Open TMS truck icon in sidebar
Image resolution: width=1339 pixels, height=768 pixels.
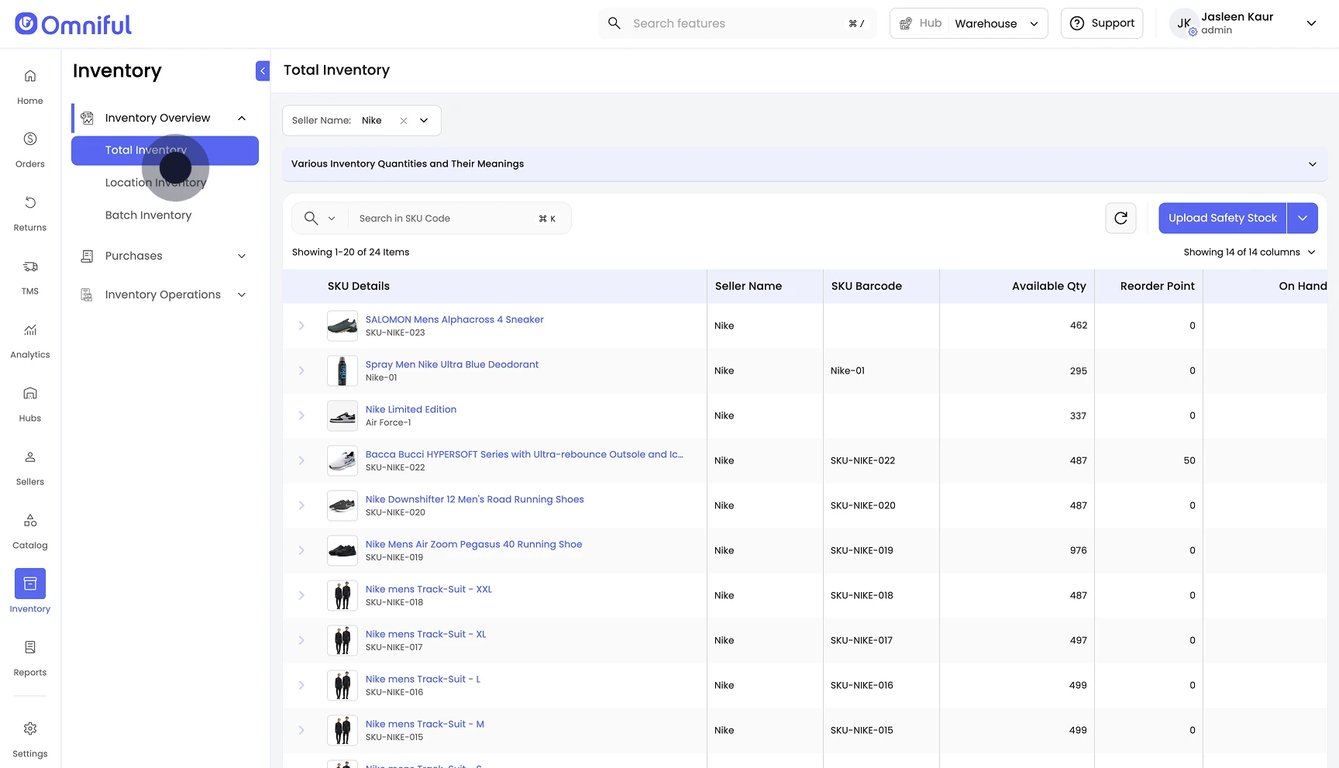point(30,267)
